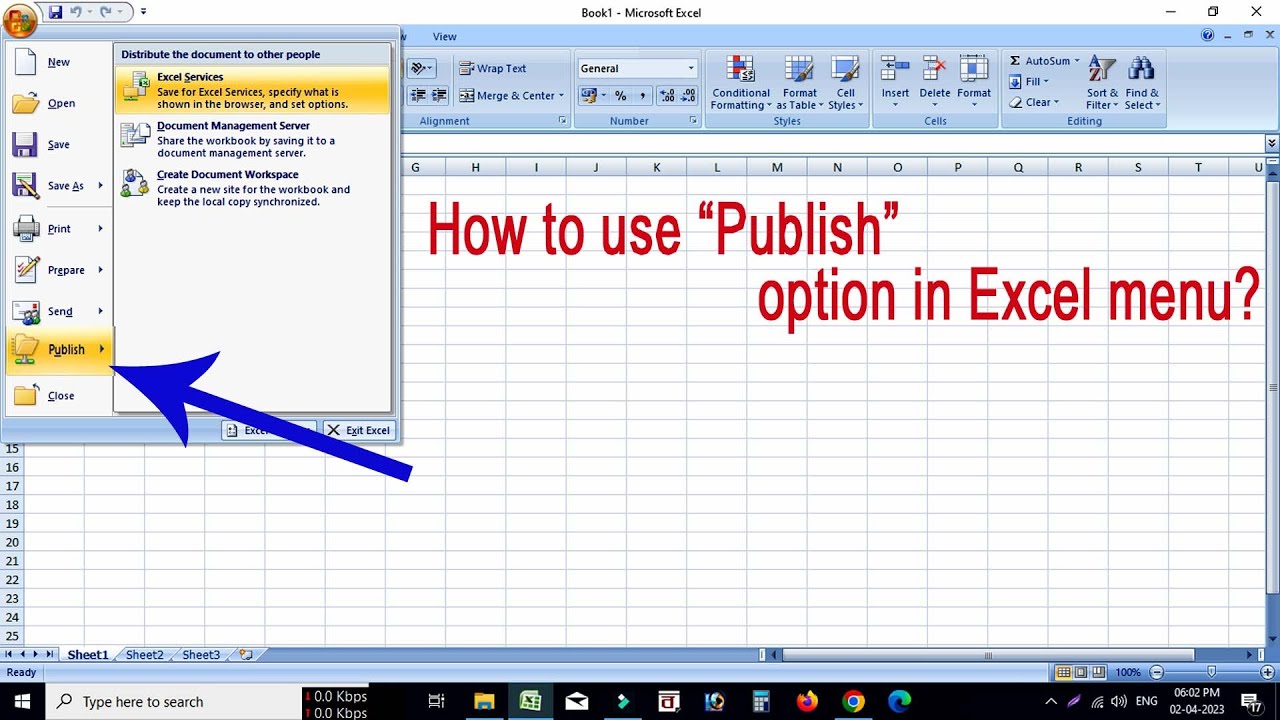This screenshot has height=720, width=1280.
Task: Click the Insert Worksheet tab icon
Action: [x=246, y=655]
